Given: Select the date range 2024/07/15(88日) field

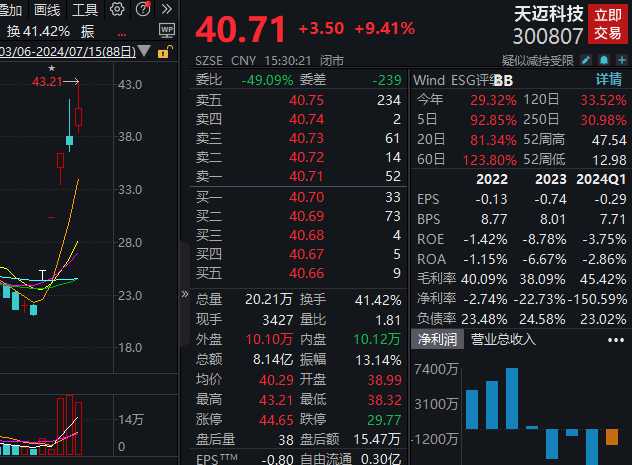Looking at the screenshot, I should pyautogui.click(x=68, y=52).
